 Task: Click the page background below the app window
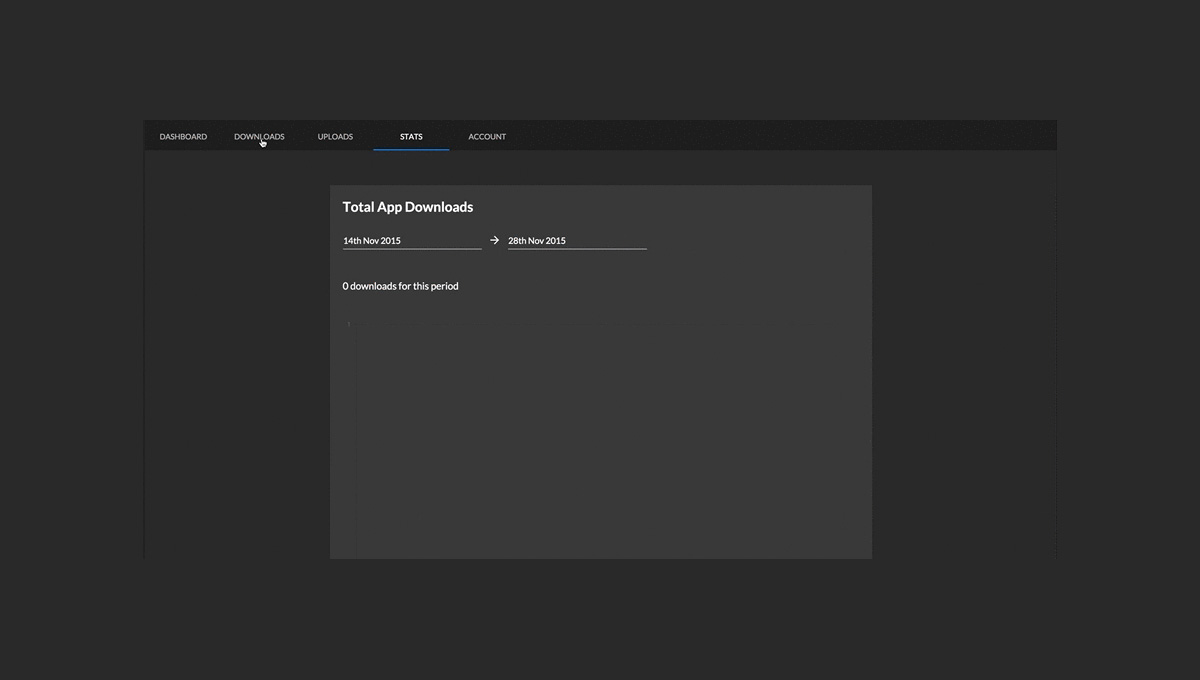[600, 620]
